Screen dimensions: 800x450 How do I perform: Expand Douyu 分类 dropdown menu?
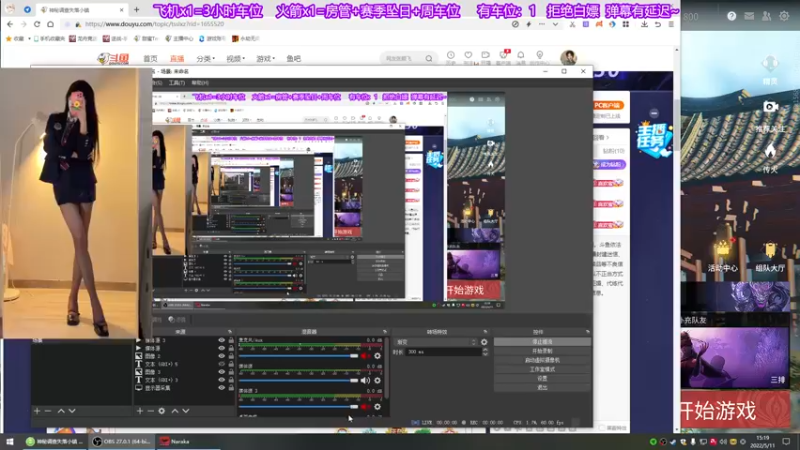click(x=206, y=59)
